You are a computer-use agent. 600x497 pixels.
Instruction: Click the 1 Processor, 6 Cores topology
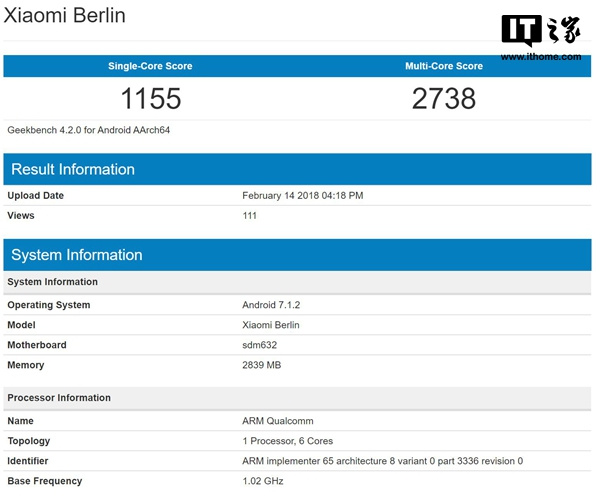[287, 441]
